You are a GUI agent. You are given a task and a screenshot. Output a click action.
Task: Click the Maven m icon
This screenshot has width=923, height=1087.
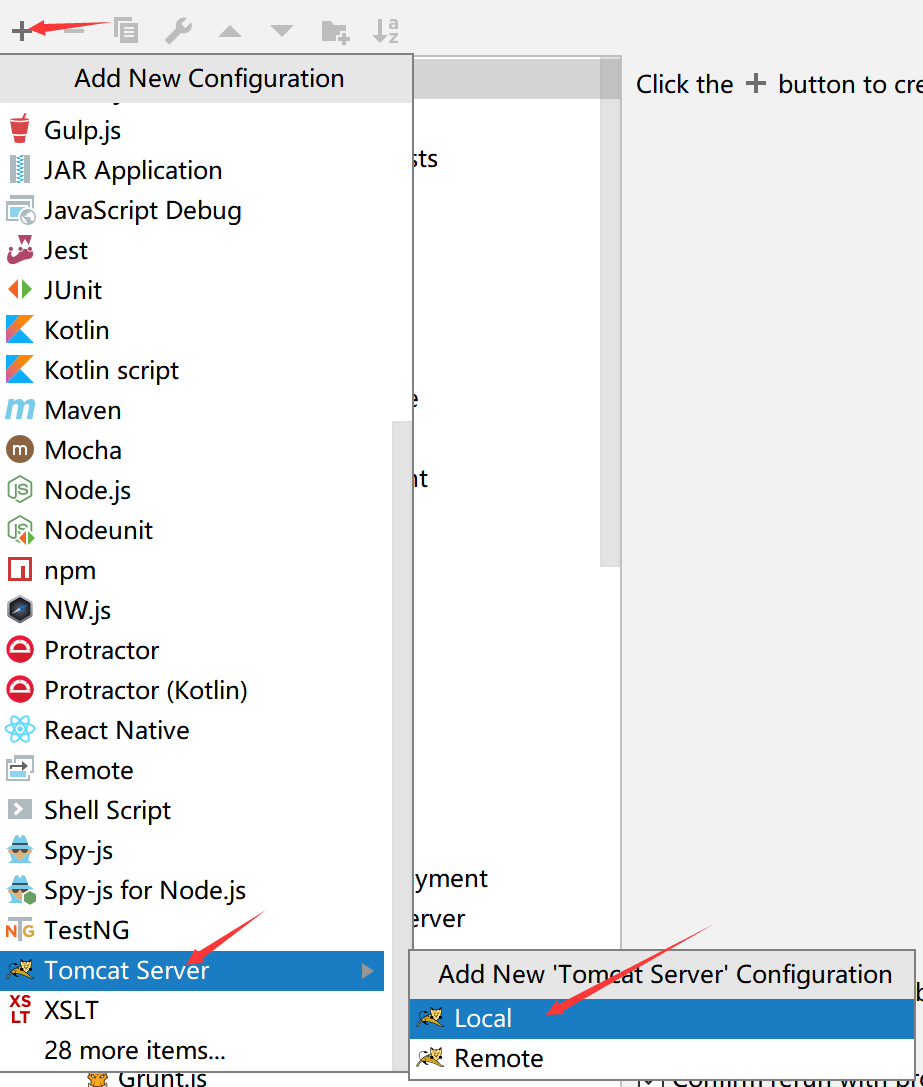pyautogui.click(x=19, y=409)
